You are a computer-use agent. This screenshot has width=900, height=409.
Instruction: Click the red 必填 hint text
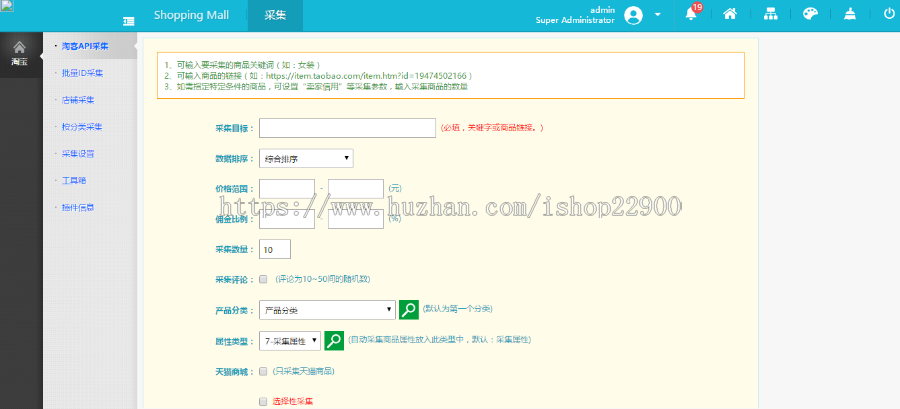click(491, 128)
